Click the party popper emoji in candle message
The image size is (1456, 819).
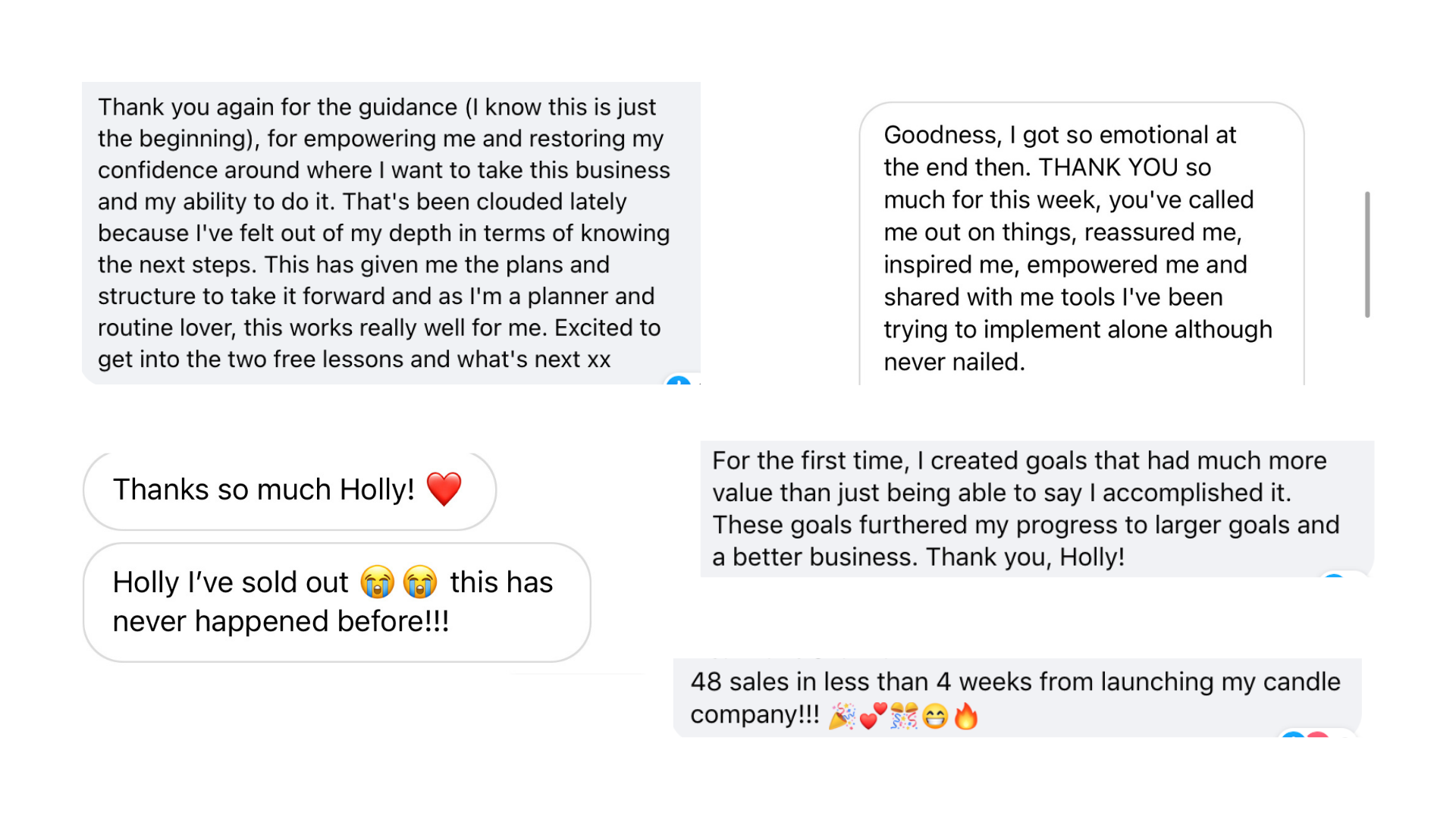click(x=842, y=715)
